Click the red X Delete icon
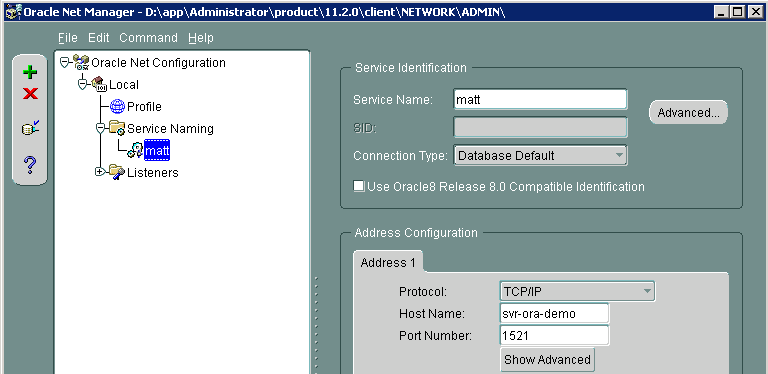The width and height of the screenshot is (768, 374). [x=30, y=93]
